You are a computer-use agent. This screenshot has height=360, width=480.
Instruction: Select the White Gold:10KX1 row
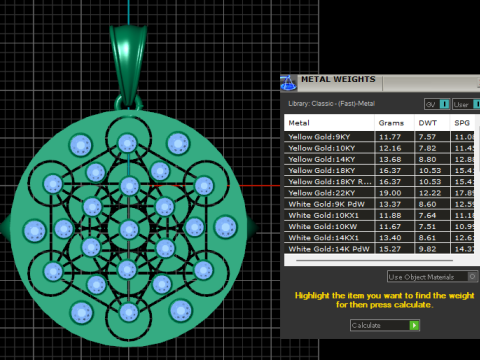point(379,215)
